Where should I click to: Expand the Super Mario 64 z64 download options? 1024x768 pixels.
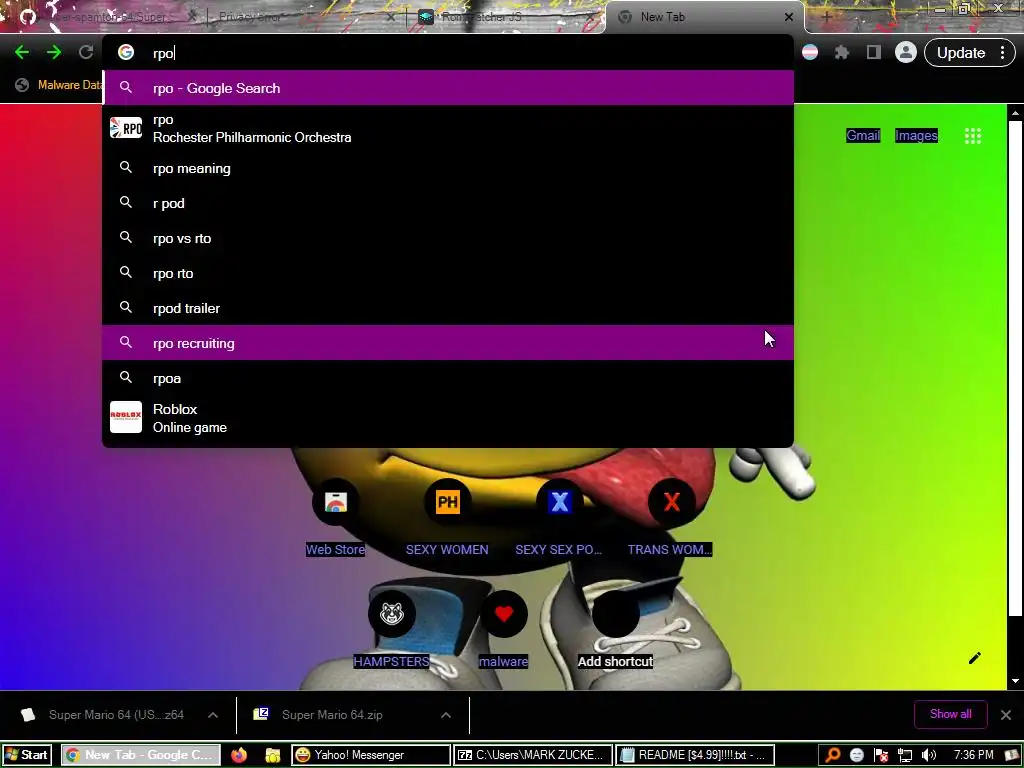[213, 715]
